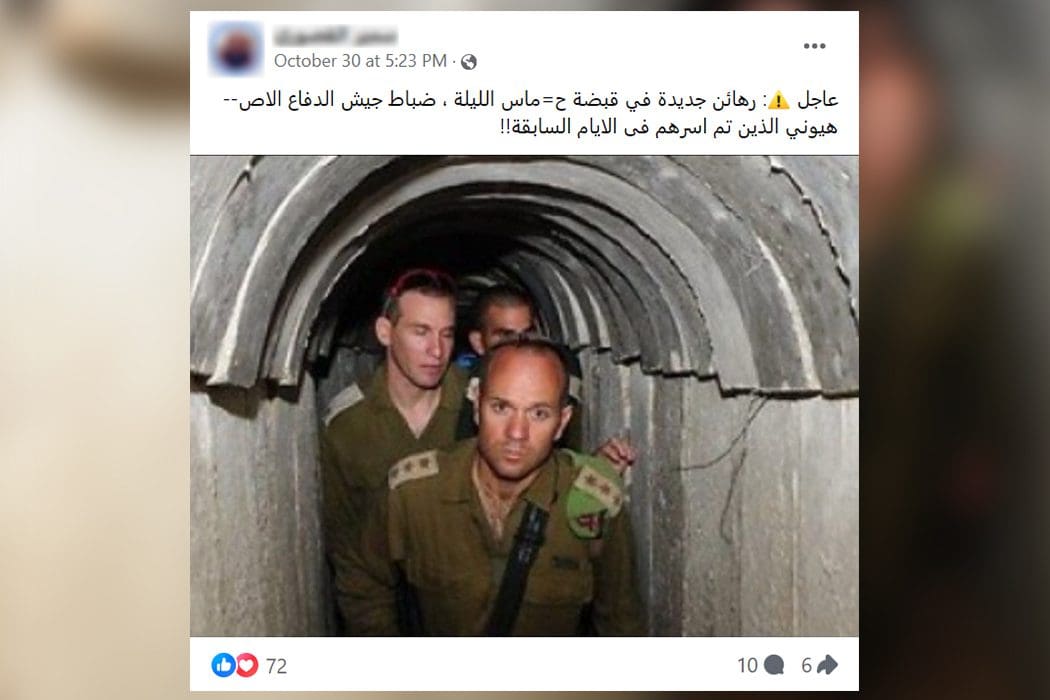Click the word عاجل starting the post
Viewport: 1050px width, 700px height.
click(x=818, y=100)
